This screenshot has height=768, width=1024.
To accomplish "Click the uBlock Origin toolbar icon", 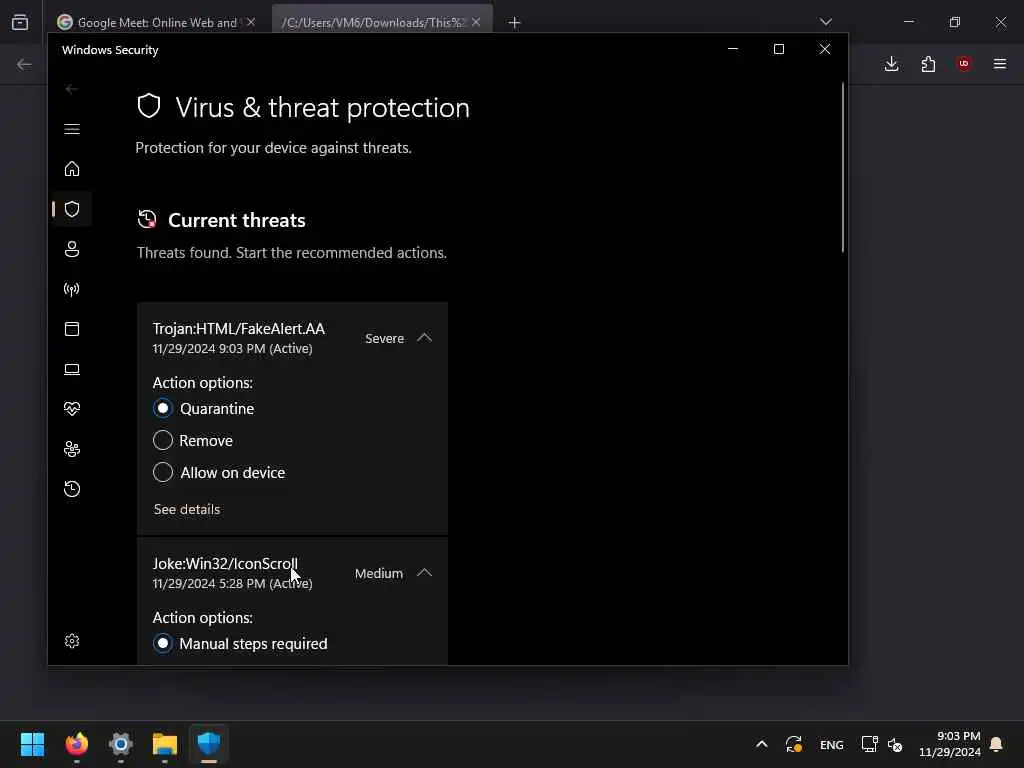I will pyautogui.click(x=964, y=64).
